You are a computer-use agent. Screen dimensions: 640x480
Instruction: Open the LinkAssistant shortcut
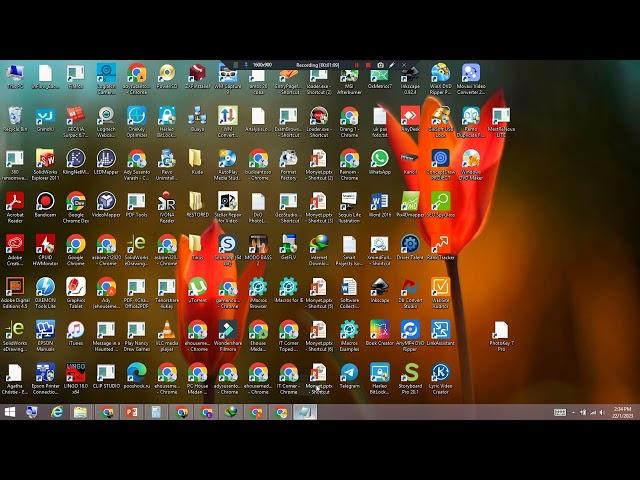pos(440,332)
